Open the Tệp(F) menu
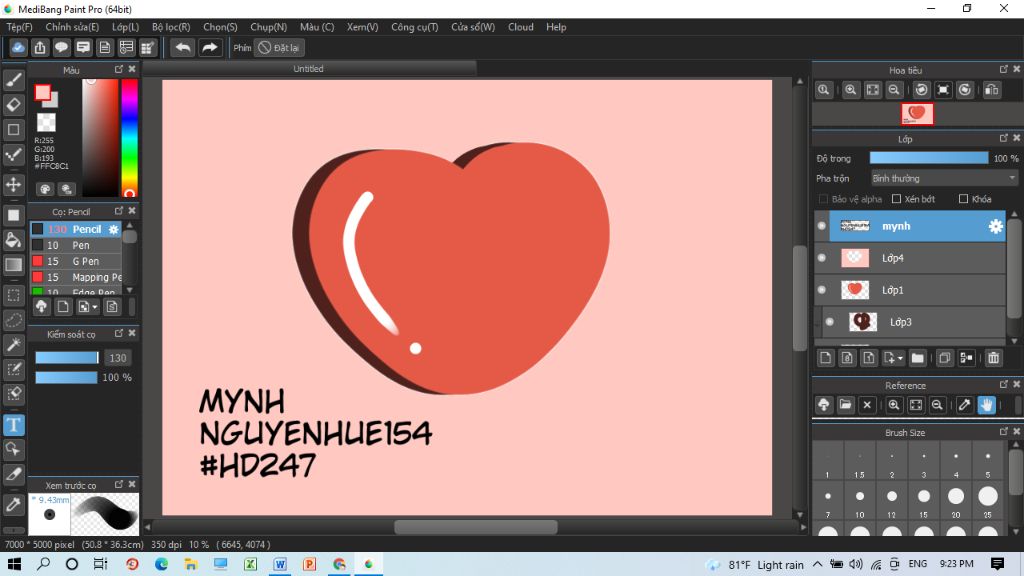This screenshot has width=1024, height=576. [20, 27]
